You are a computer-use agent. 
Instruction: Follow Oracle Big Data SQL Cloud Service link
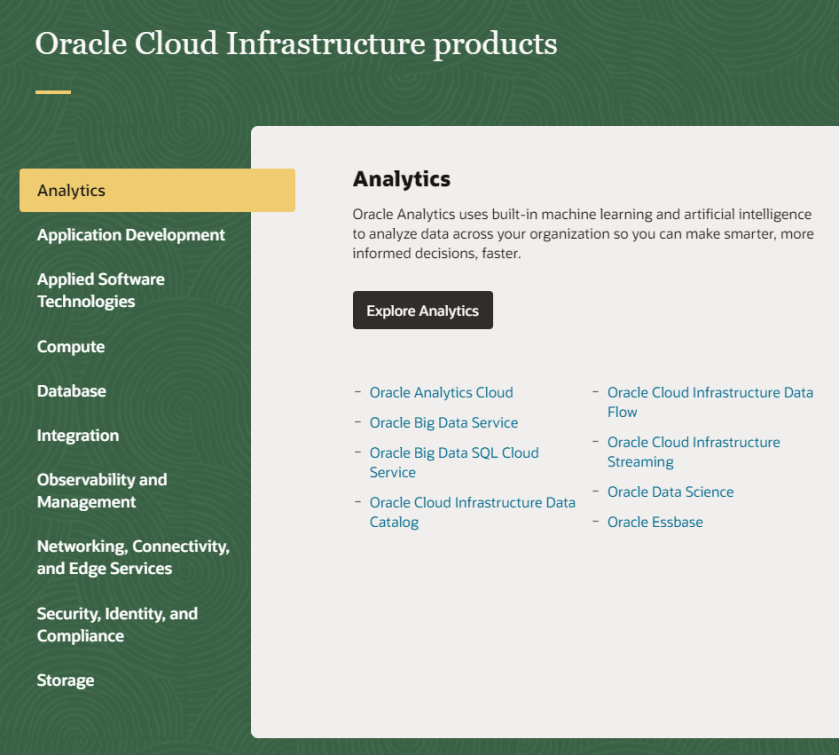pos(453,462)
